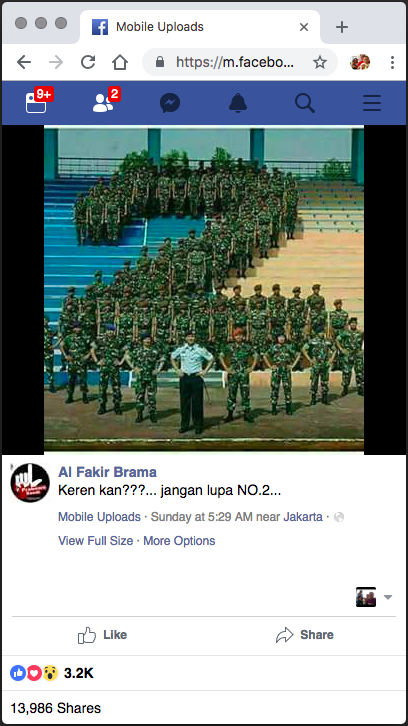
Task: Share the photo post
Action: click(x=304, y=635)
